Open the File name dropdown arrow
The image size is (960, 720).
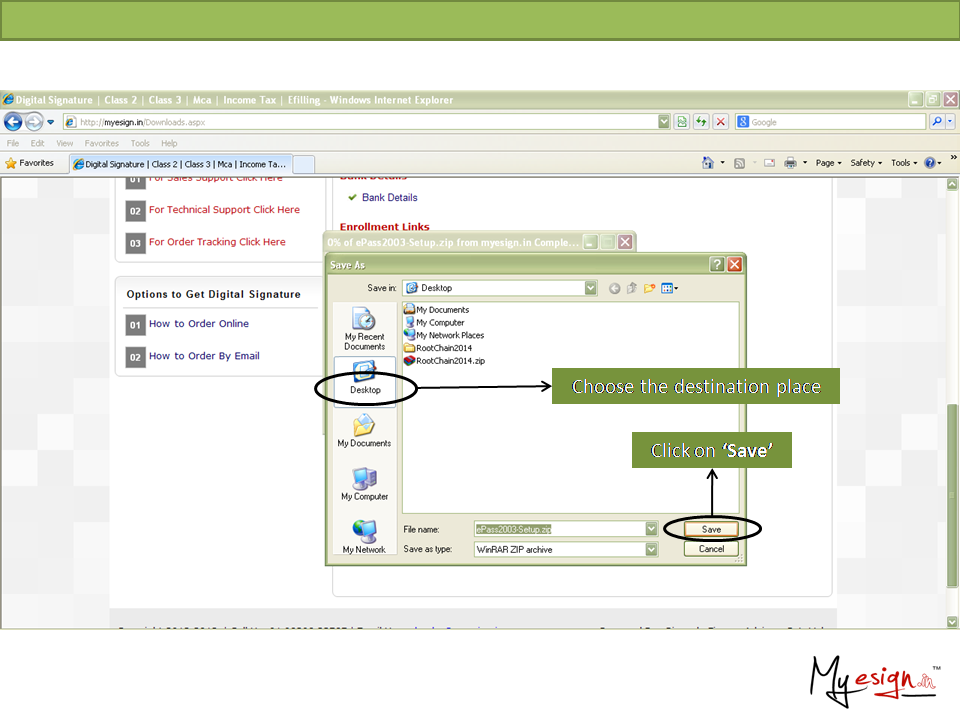pyautogui.click(x=651, y=529)
